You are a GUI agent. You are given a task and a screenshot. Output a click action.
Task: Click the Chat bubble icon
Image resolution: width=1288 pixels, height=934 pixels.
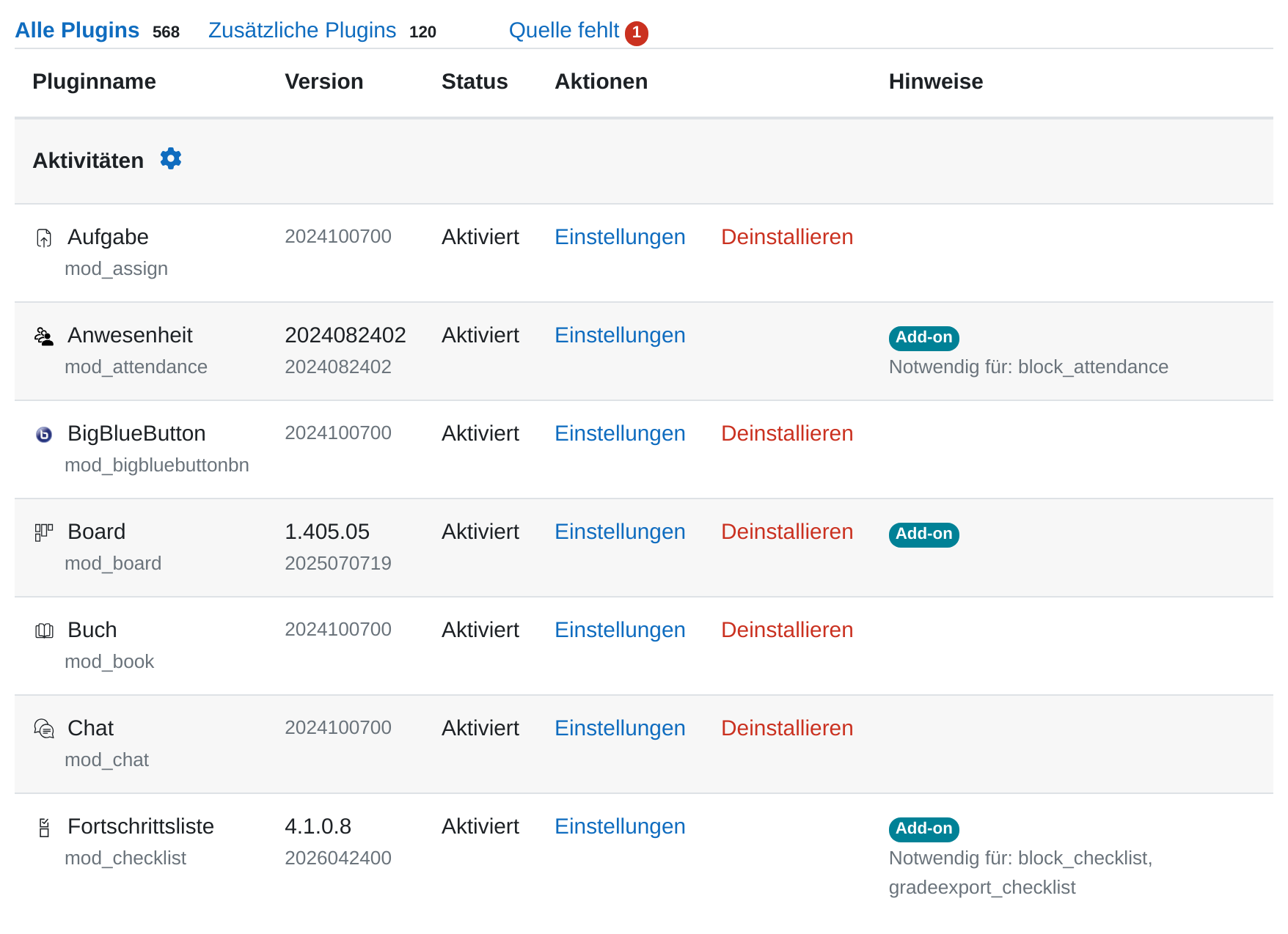(44, 729)
